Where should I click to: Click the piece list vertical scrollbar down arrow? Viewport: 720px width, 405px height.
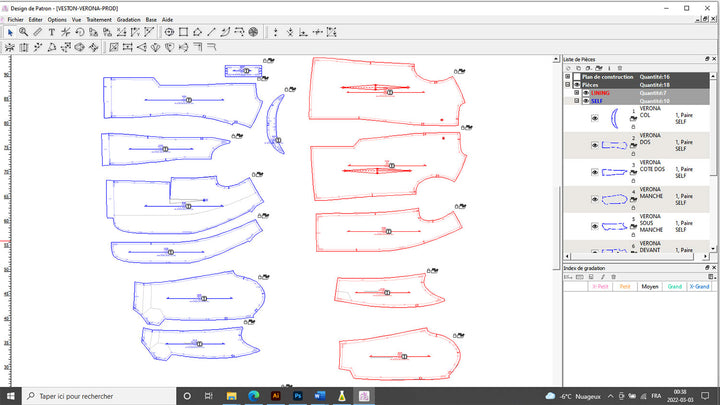tap(713, 248)
